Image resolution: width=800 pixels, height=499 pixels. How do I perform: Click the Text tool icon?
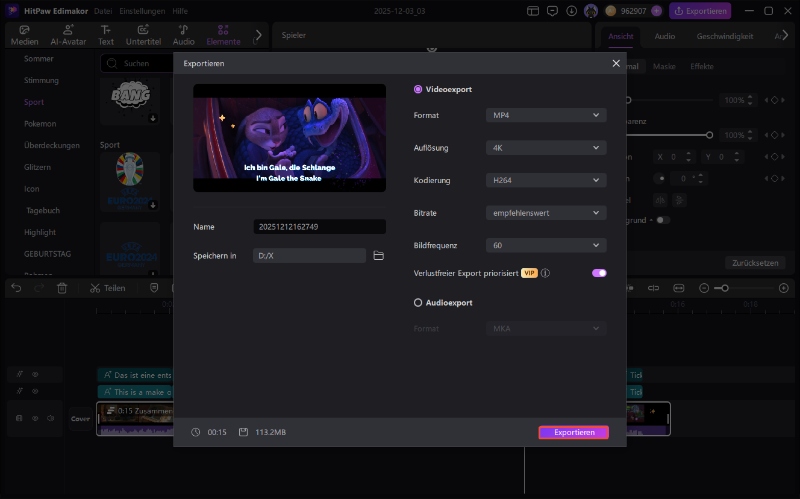pos(106,35)
